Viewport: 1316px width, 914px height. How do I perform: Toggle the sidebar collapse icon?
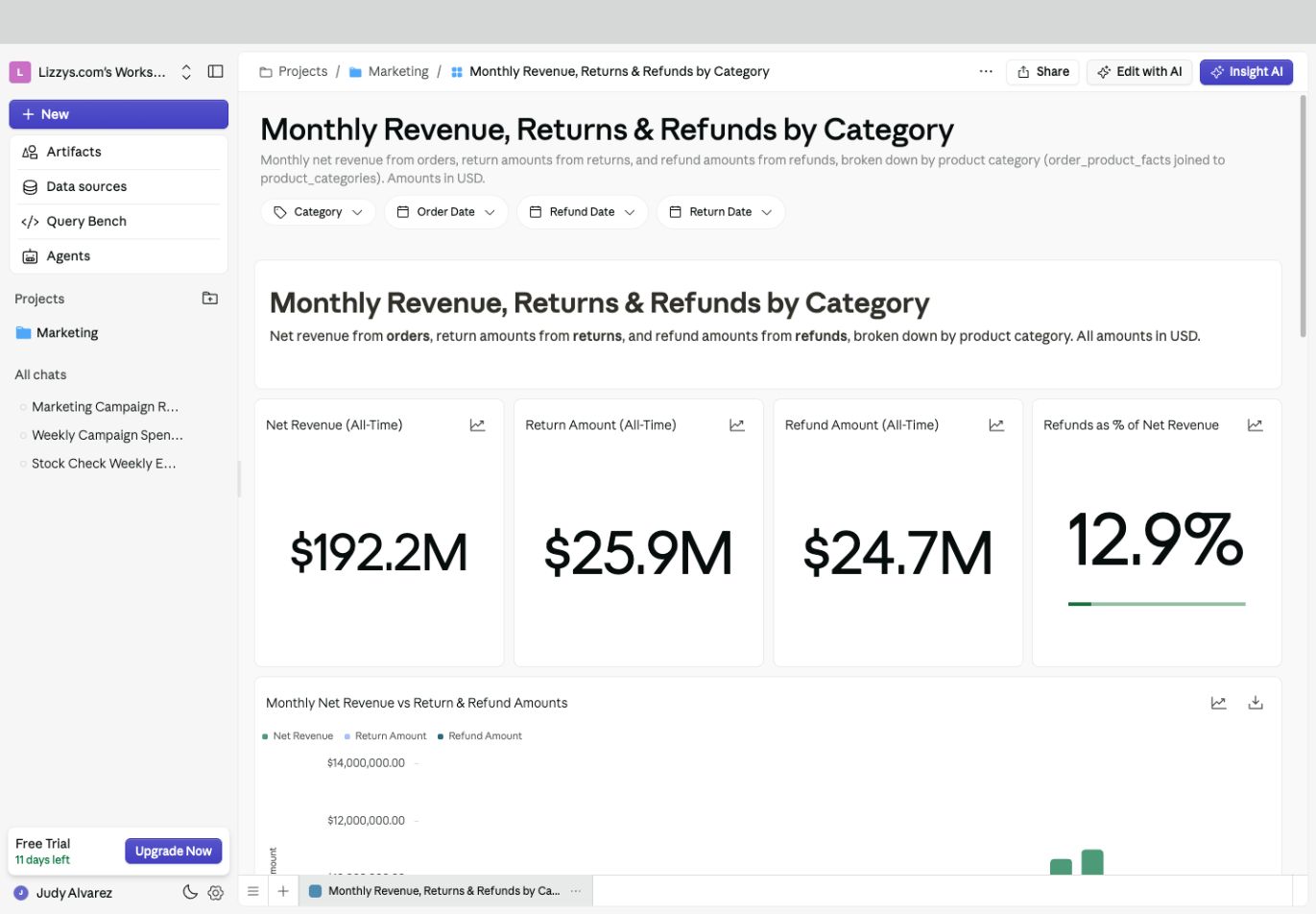[x=215, y=72]
